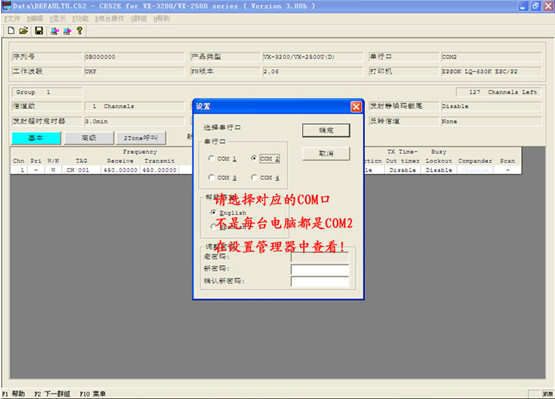This screenshot has width=555, height=399.
Task: Click the Transmit frequency 450.00000 cell
Action: (159, 170)
